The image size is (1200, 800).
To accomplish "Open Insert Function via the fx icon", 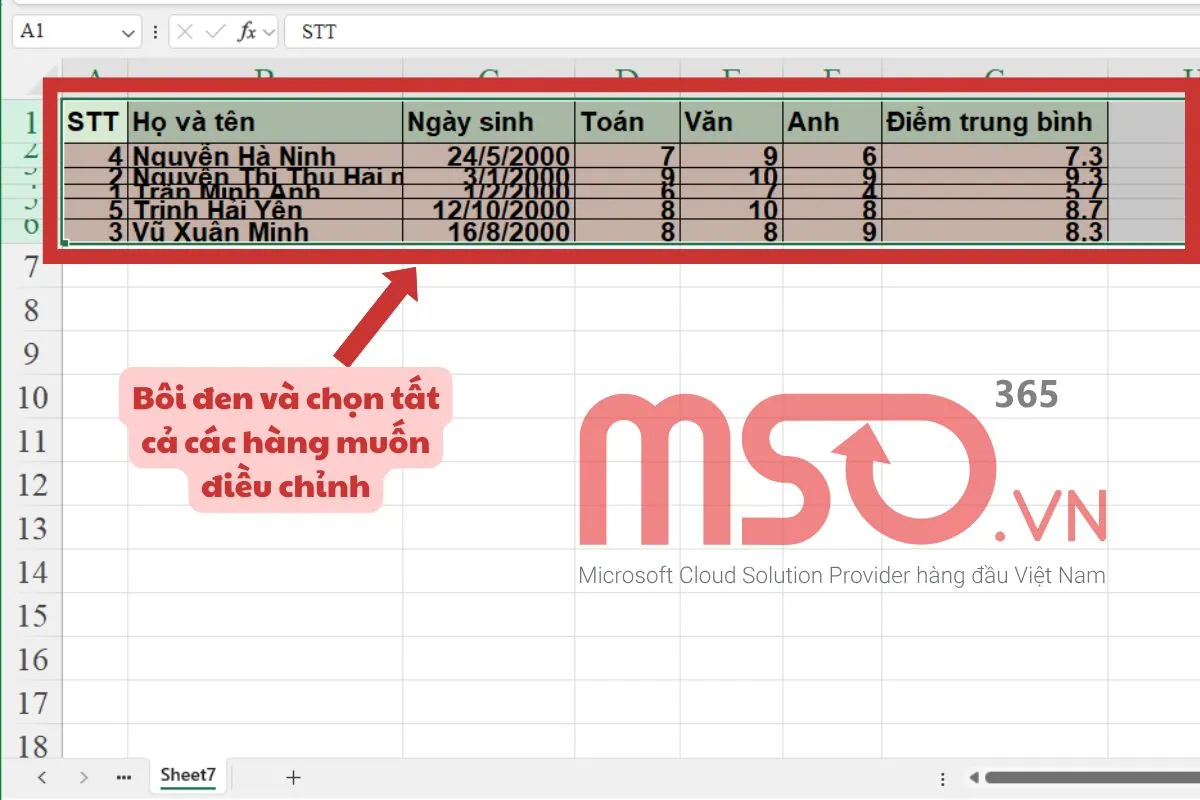I will (246, 32).
